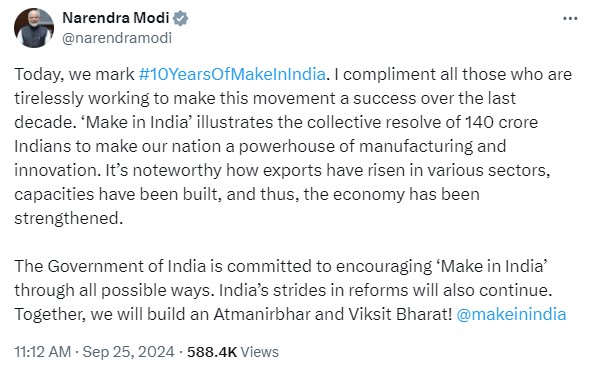Image resolution: width=594 pixels, height=370 pixels.
Task: Click the 11:12 AM timestamp
Action: click(42, 352)
